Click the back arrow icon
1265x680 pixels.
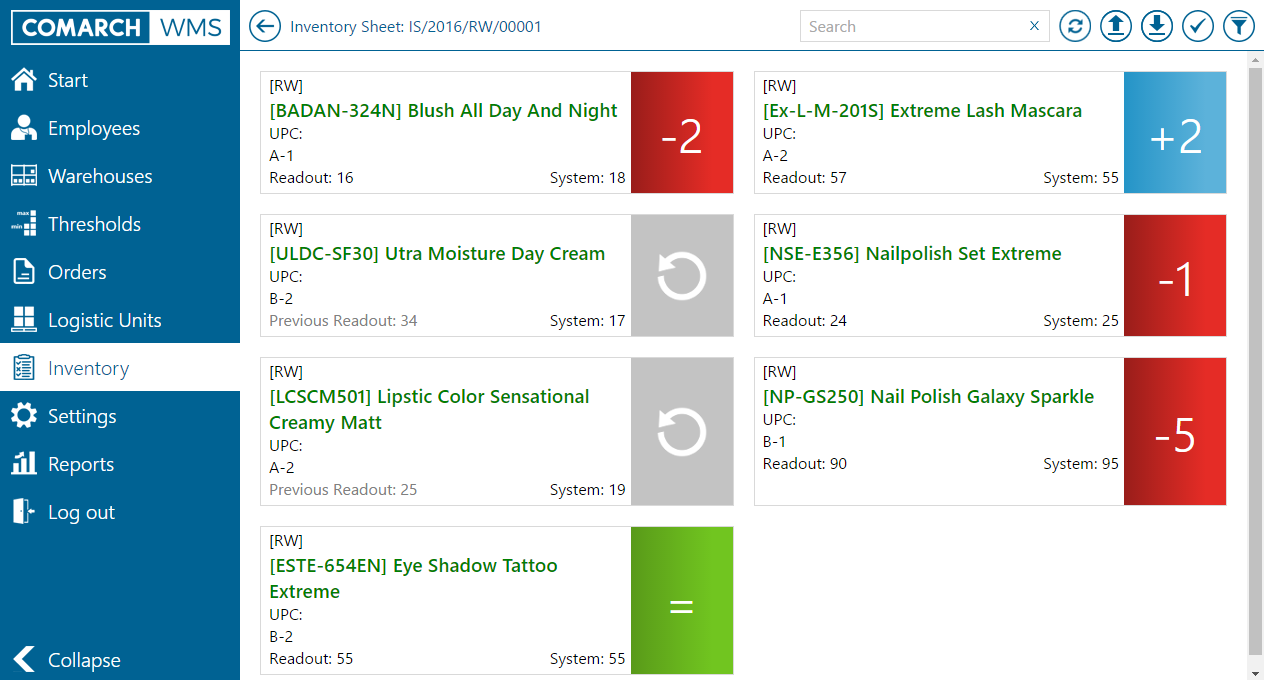(264, 26)
